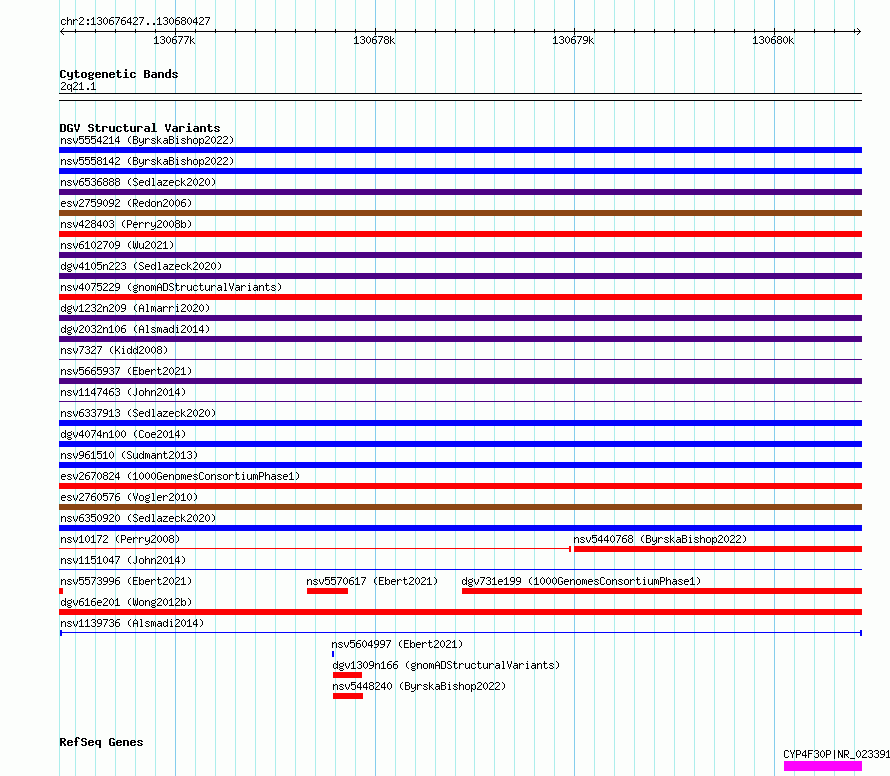Screen dimensions: 890x776
Task: Open nsv5665937 (Ebert2021) label
Action: [126, 371]
